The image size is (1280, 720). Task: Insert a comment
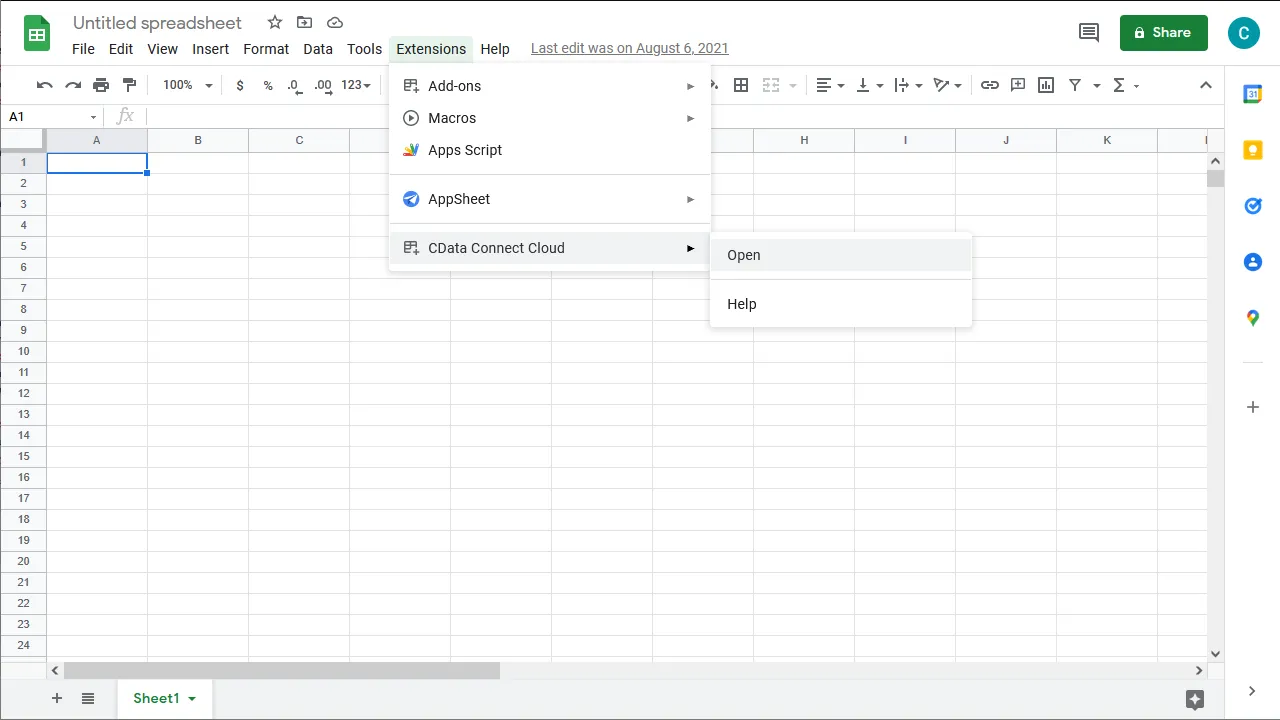pos(1018,85)
